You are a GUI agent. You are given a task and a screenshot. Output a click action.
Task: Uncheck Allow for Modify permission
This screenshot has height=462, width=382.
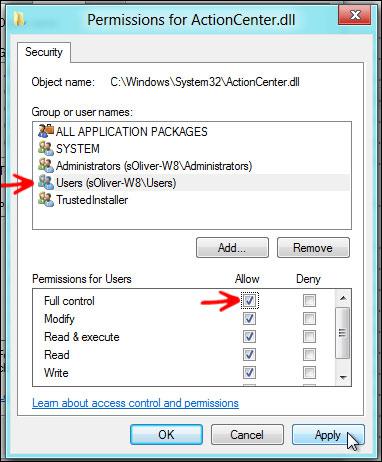(x=249, y=319)
